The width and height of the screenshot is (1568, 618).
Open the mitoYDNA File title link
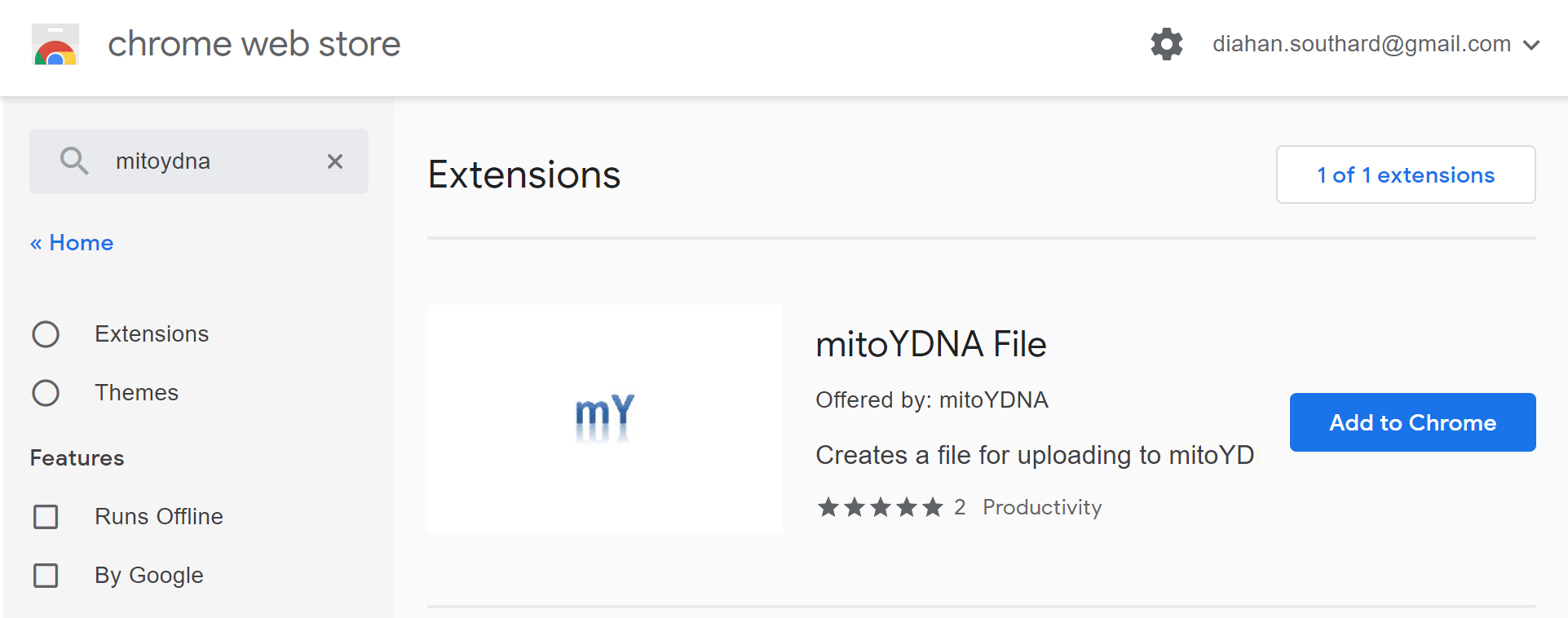pos(931,344)
